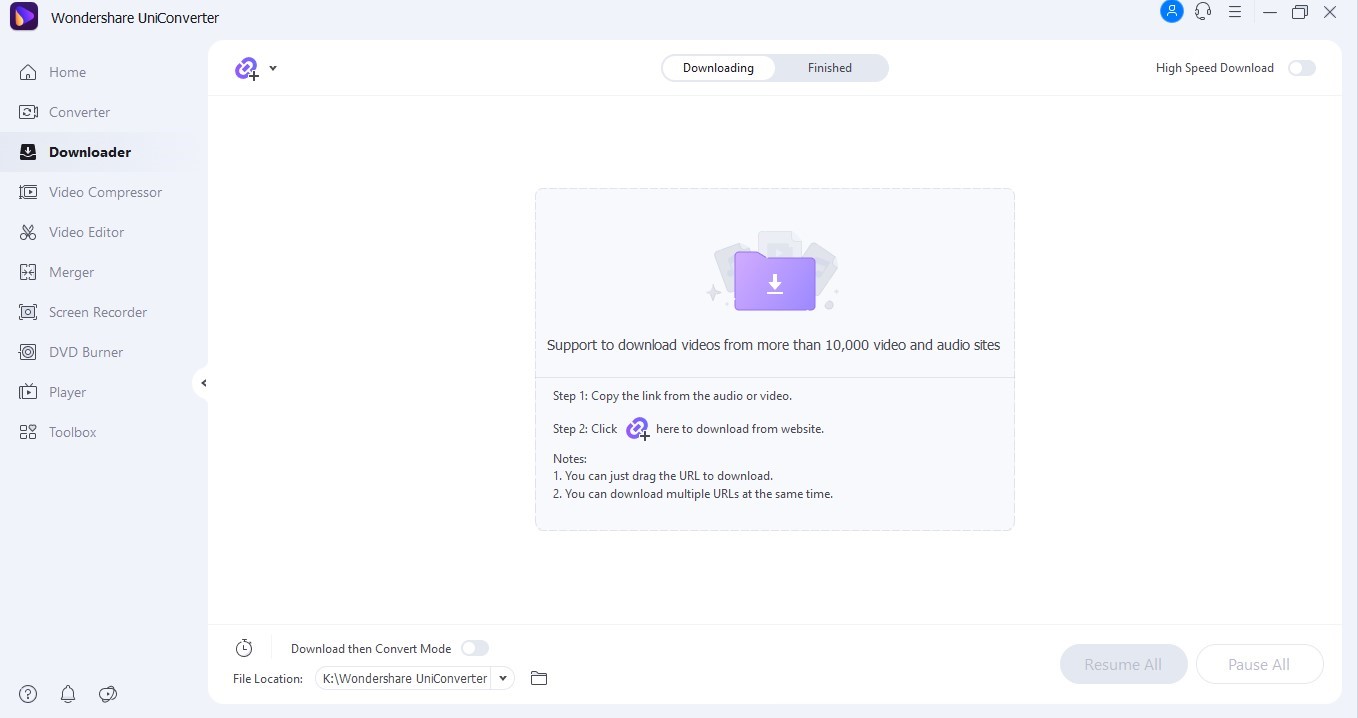Click the paste URL link icon in the toolbar
This screenshot has height=718, width=1358.
[x=246, y=69]
